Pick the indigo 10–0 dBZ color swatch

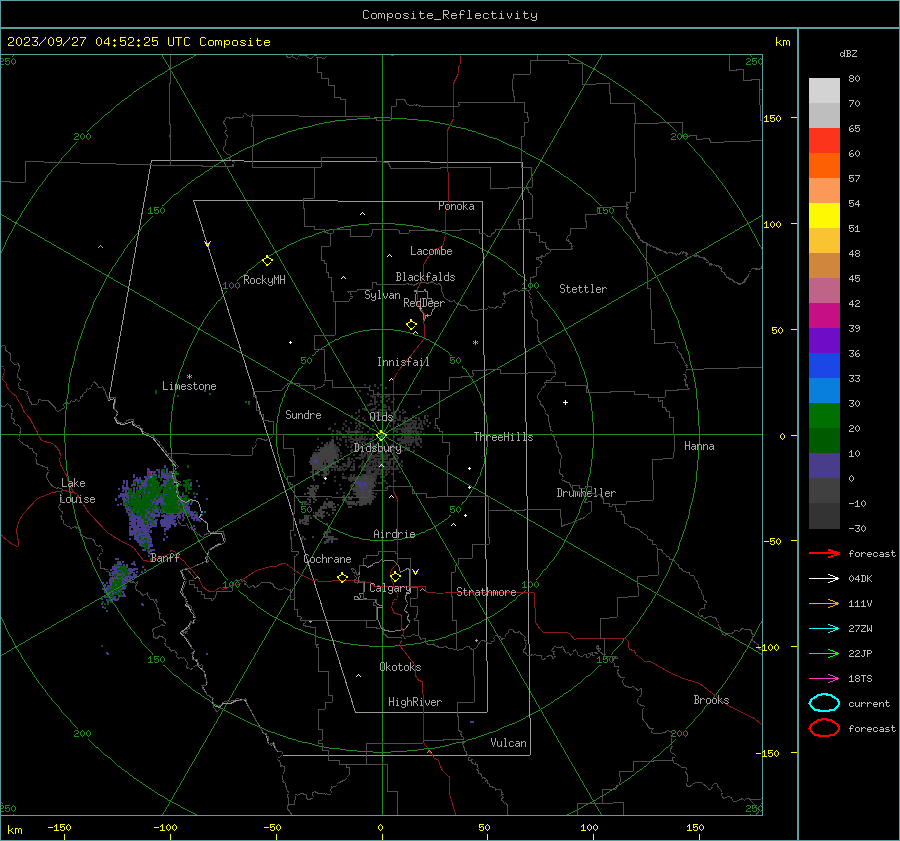pyautogui.click(x=824, y=466)
